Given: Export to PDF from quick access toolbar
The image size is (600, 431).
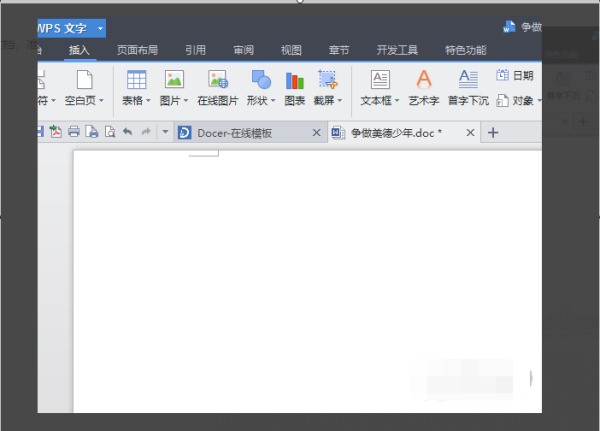Looking at the screenshot, I should coord(56,132).
